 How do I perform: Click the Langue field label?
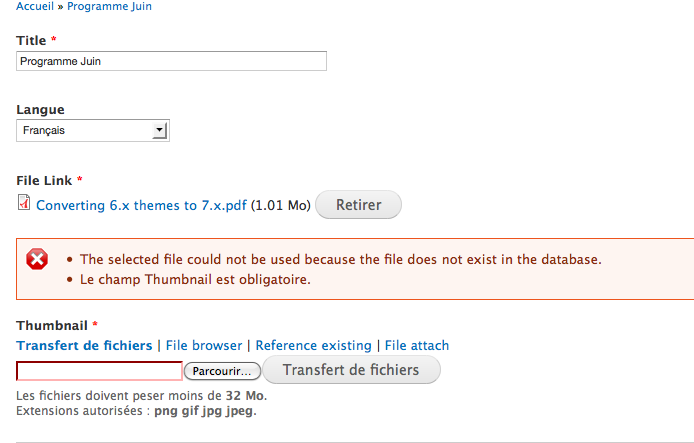tap(40, 109)
